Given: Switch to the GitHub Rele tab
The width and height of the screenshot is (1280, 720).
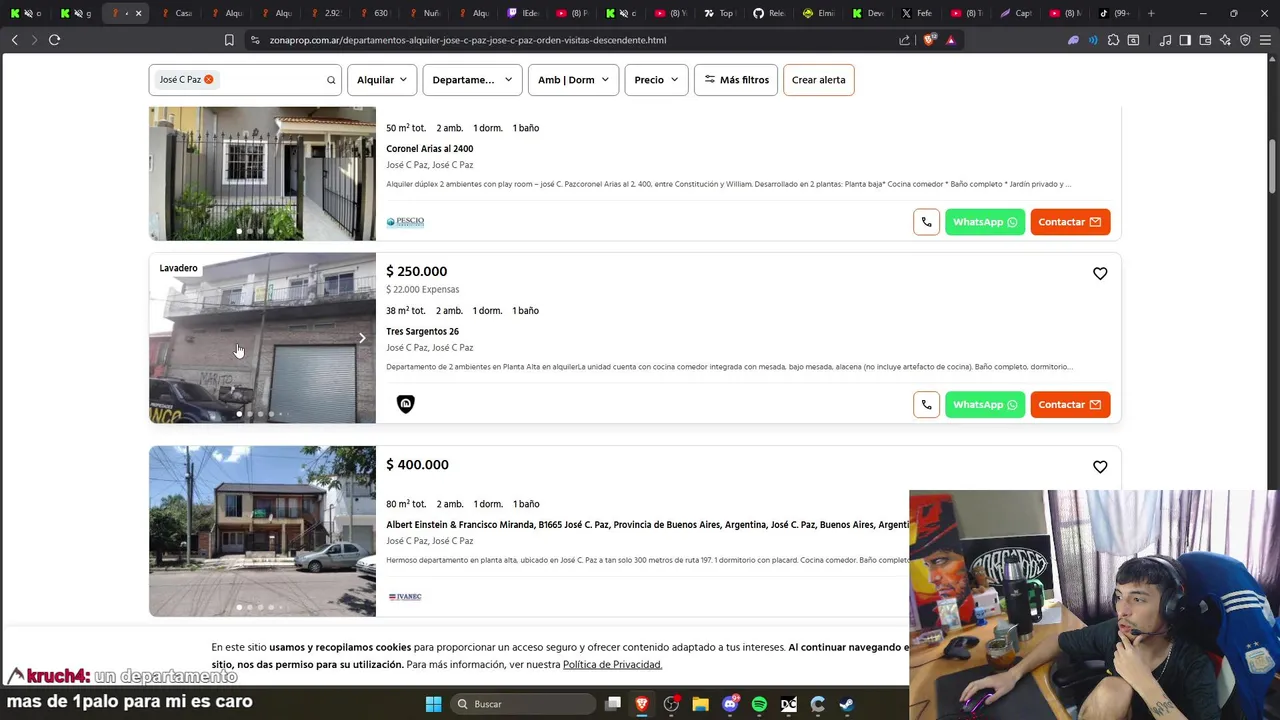Looking at the screenshot, I should tap(769, 13).
